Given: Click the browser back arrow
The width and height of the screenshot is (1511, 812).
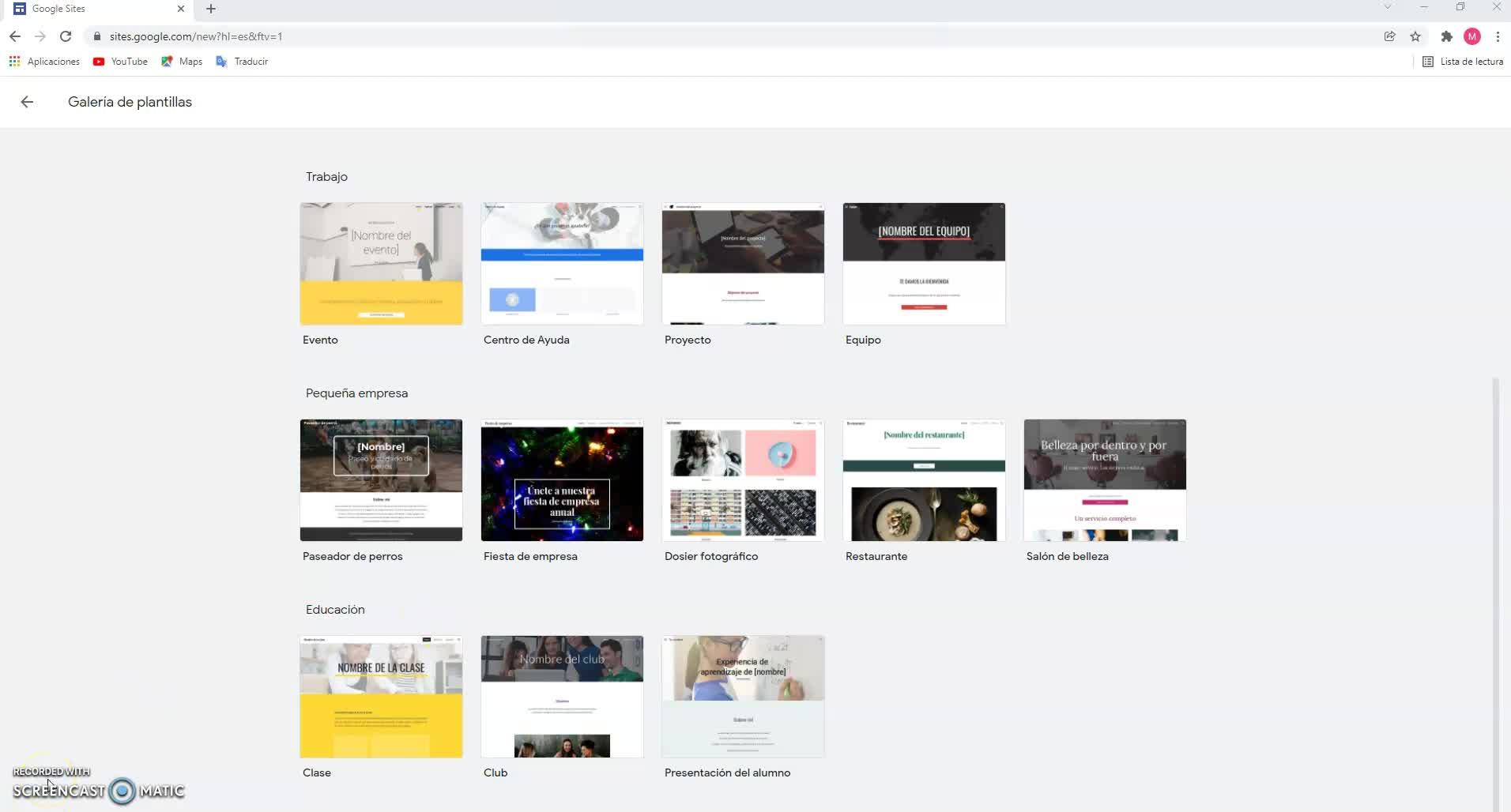Looking at the screenshot, I should coord(14,36).
